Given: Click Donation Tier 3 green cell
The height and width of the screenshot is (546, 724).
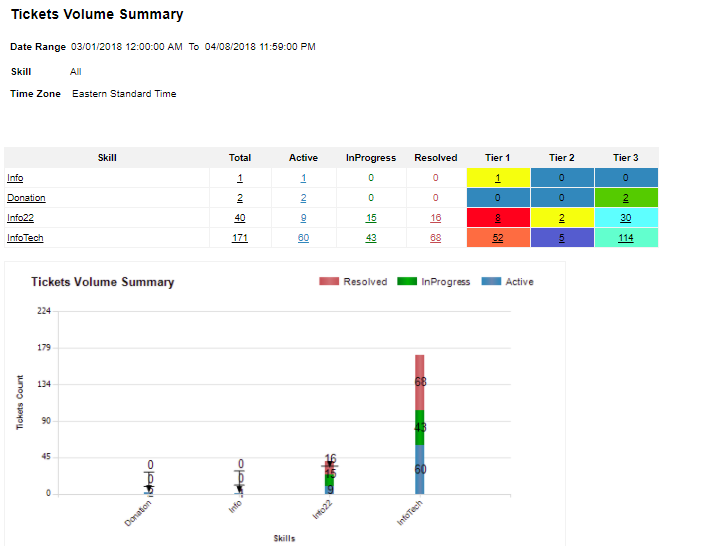Looking at the screenshot, I should 625,198.
